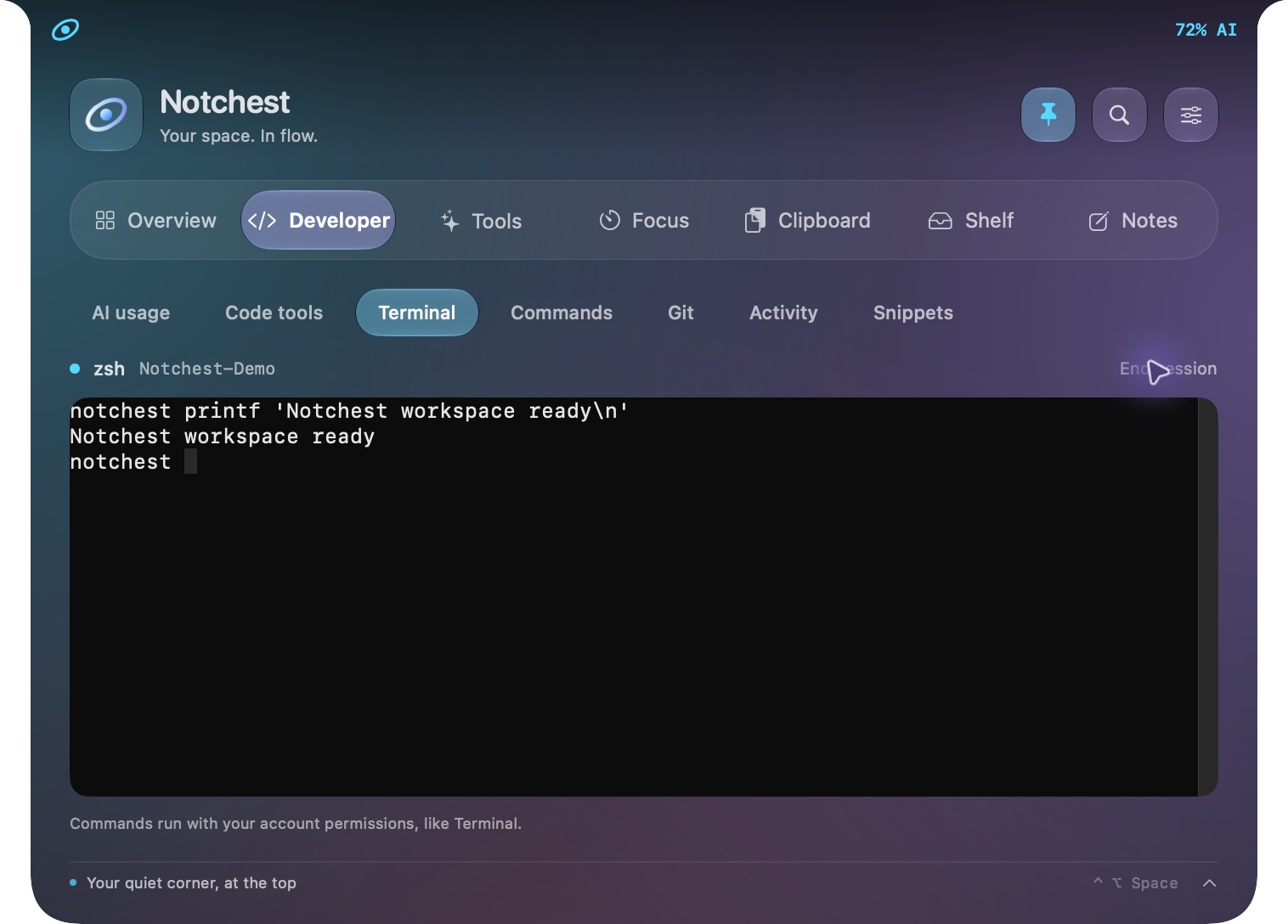Select the Terminal sub-tab
The width and height of the screenshot is (1288, 924).
pos(417,313)
